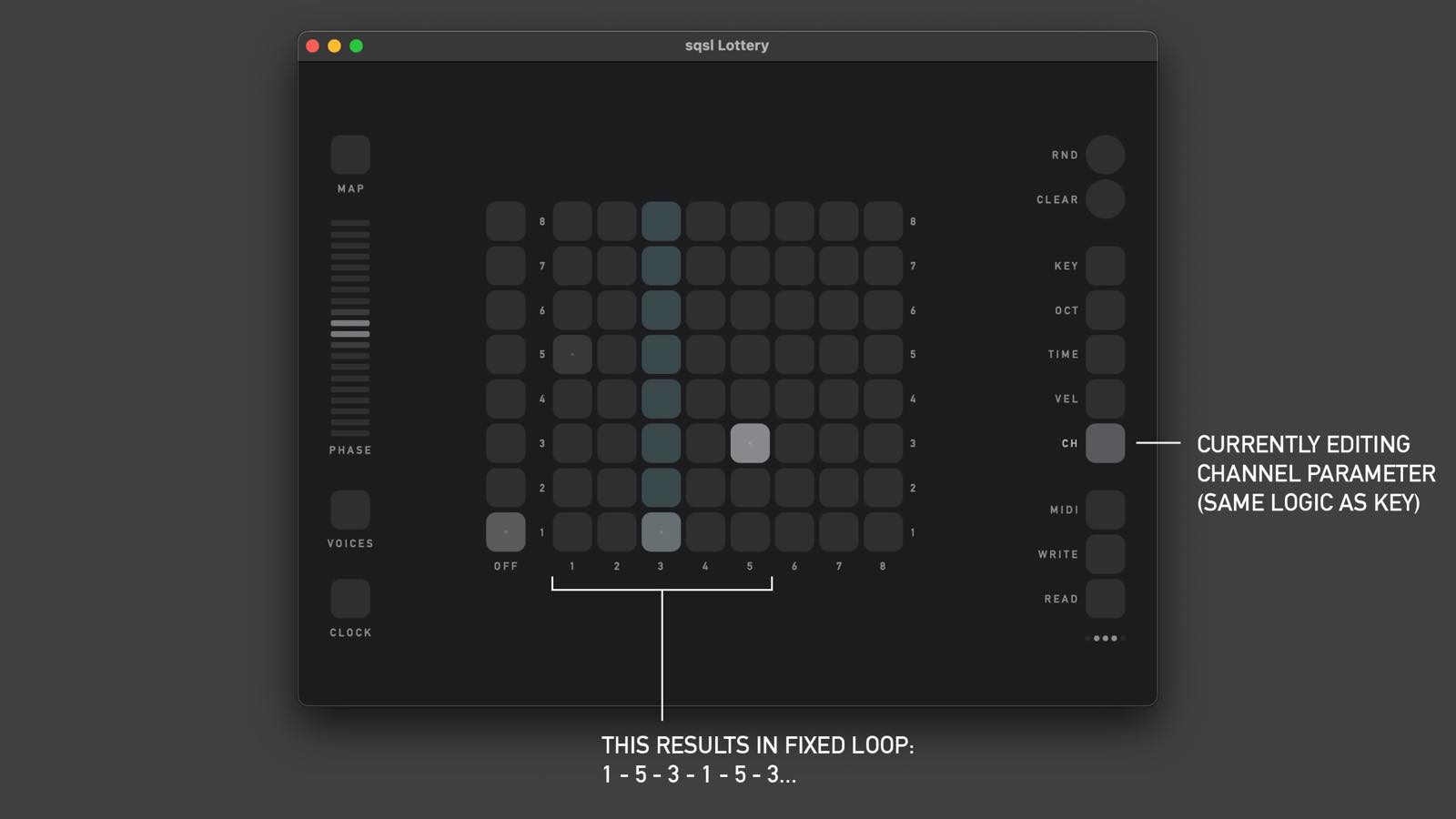The height and width of the screenshot is (819, 1456).
Task: Click grid cell column 8 row 8
Action: 883,221
